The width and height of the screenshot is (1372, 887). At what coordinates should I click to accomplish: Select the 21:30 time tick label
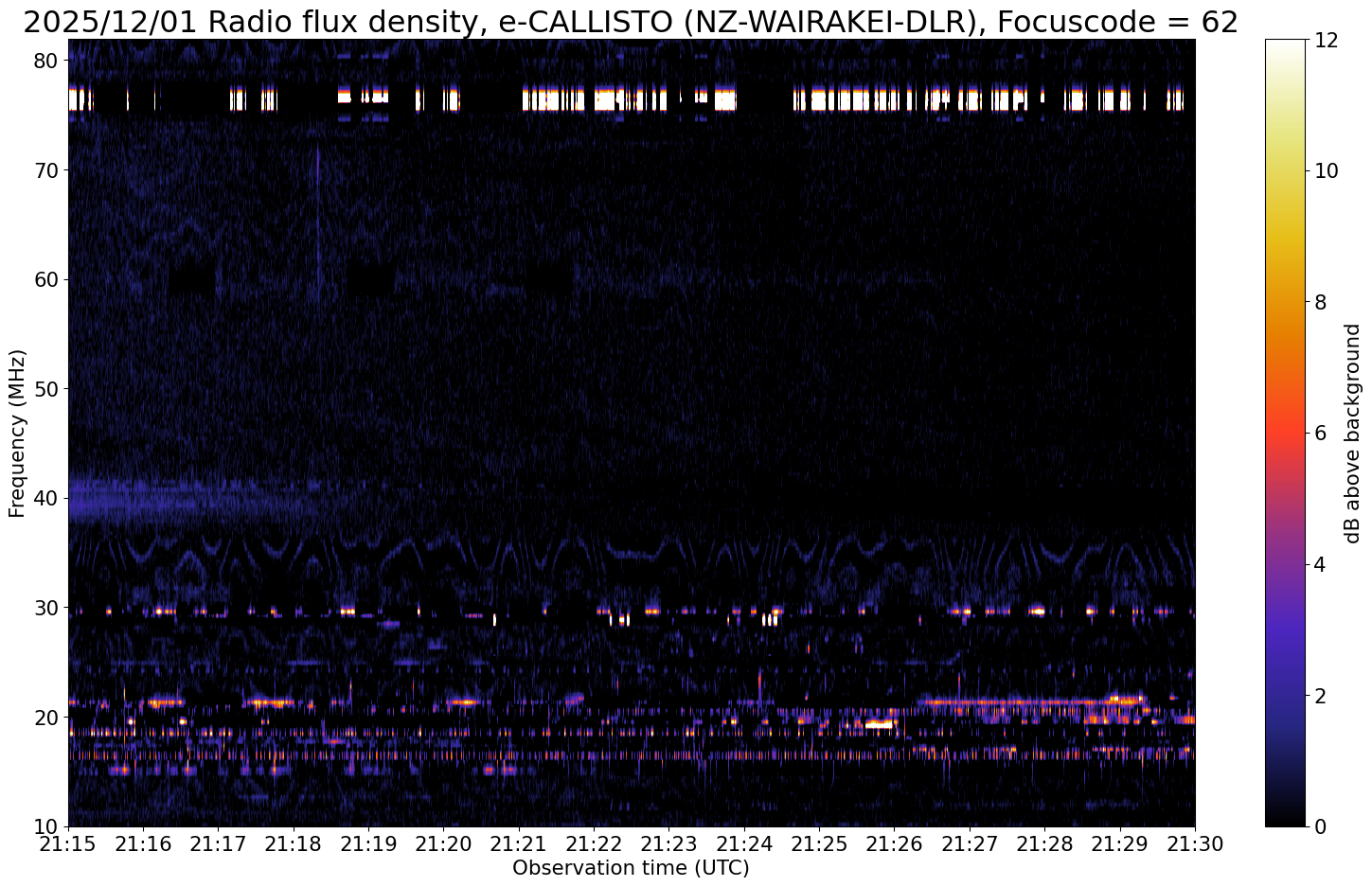[x=1194, y=843]
